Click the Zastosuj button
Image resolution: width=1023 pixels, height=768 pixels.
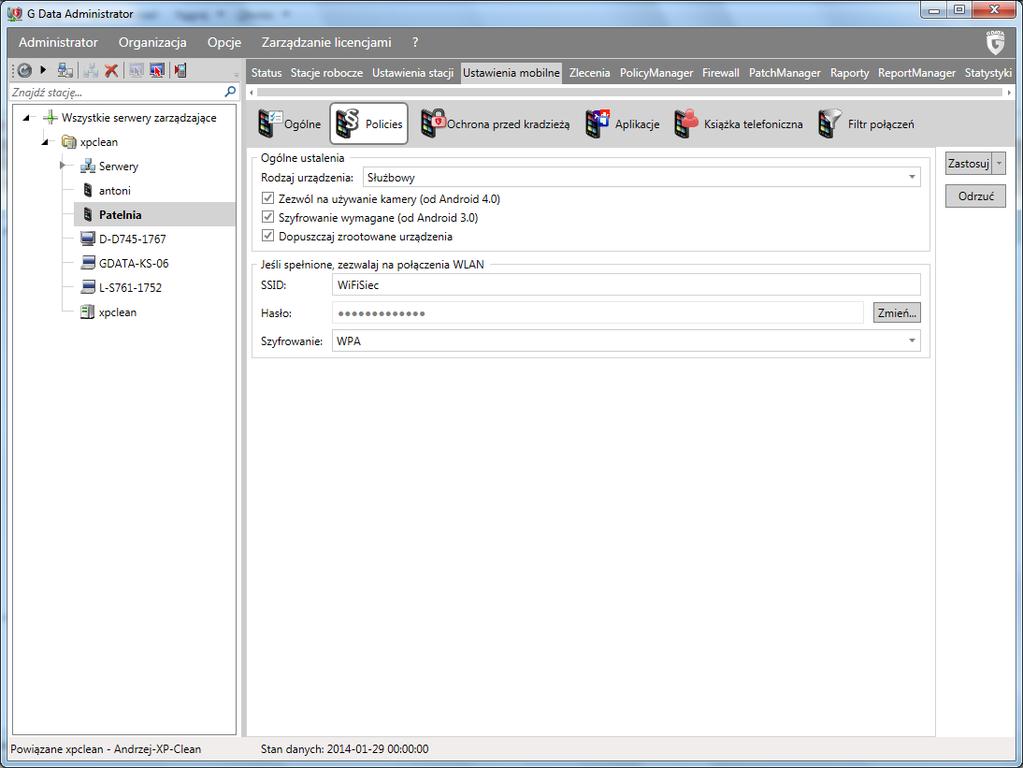pyautogui.click(x=969, y=163)
